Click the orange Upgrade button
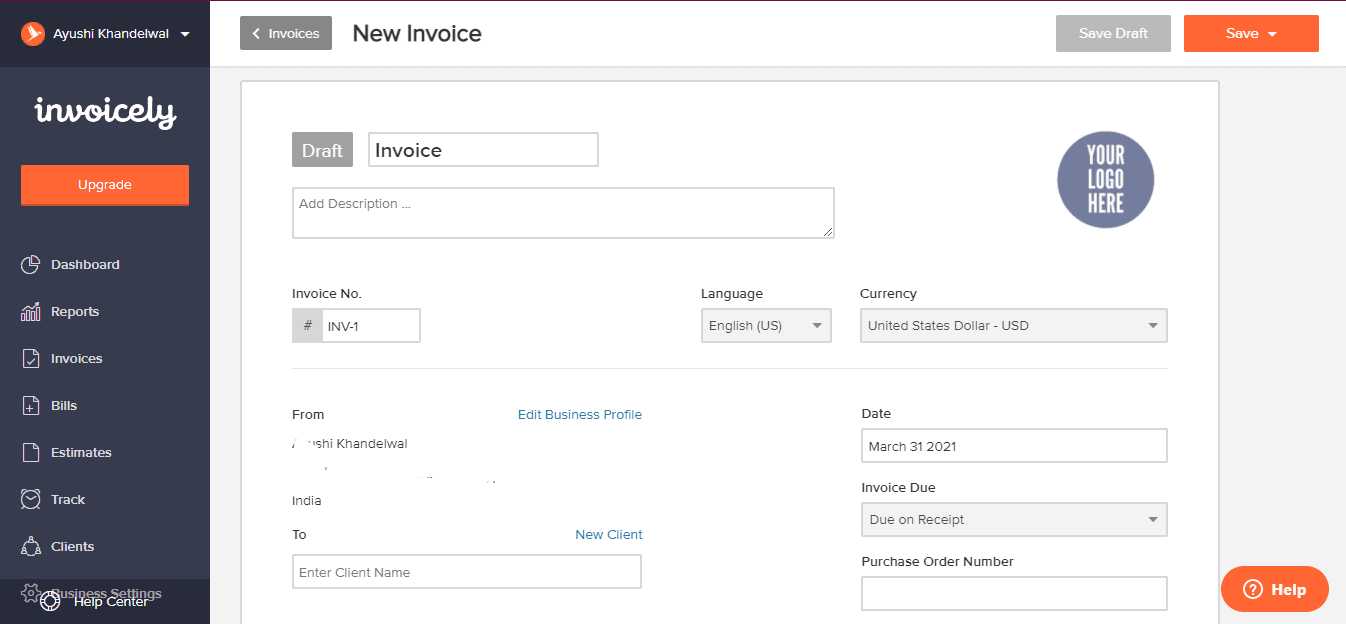The height and width of the screenshot is (624, 1346). [x=104, y=185]
